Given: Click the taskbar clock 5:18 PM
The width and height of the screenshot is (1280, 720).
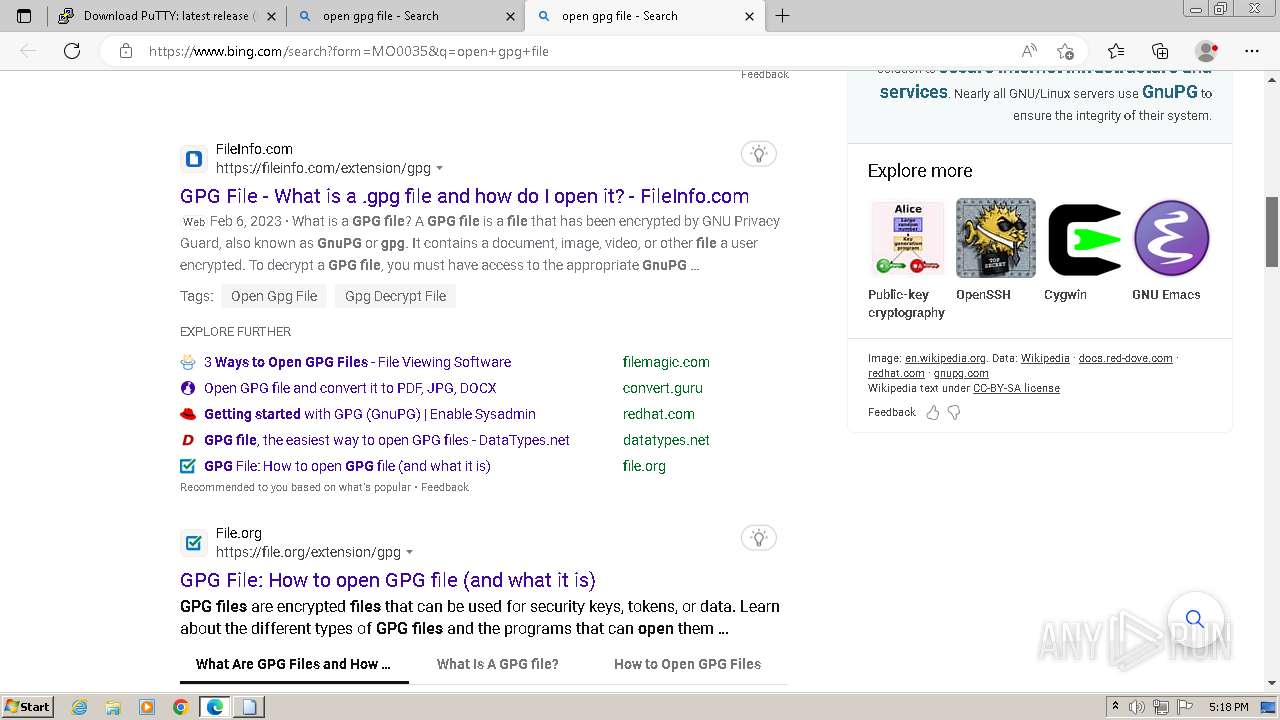Looking at the screenshot, I should click(1228, 707).
